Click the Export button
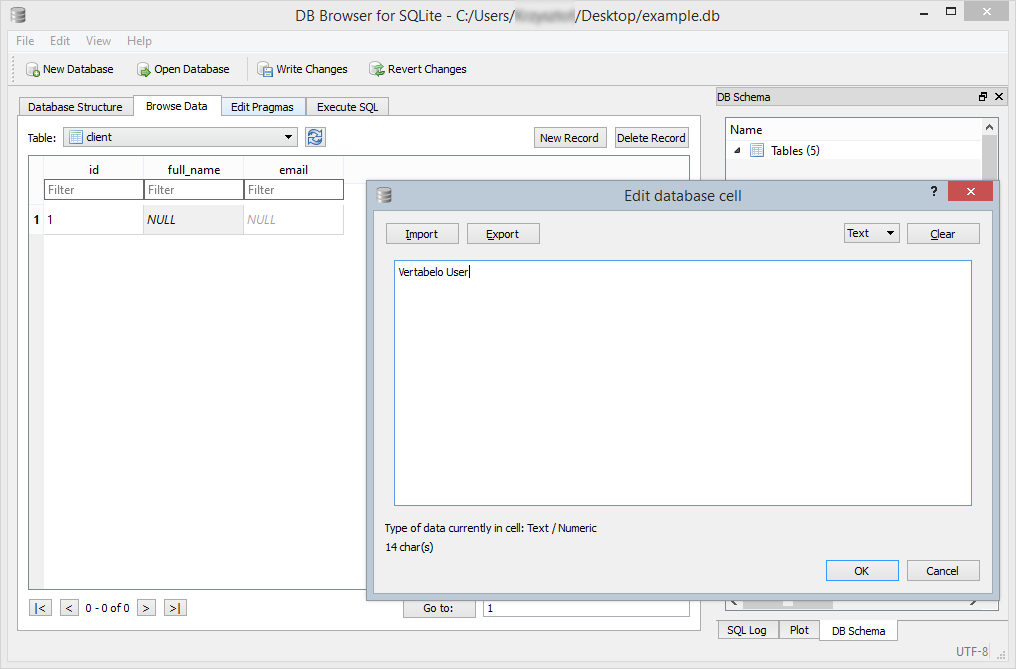 502,233
